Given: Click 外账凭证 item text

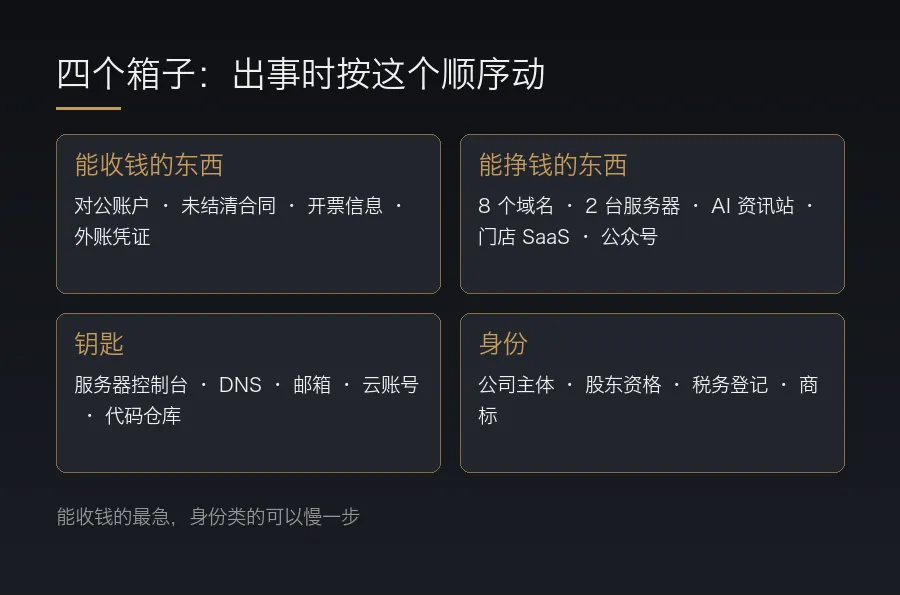Looking at the screenshot, I should point(112,236).
